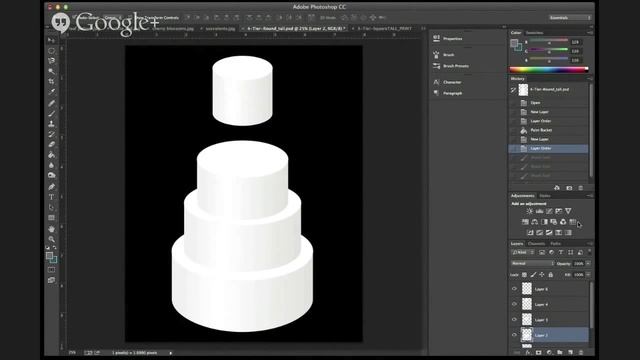Switch to the Styles tab
640x360 pixels.
click(x=544, y=196)
